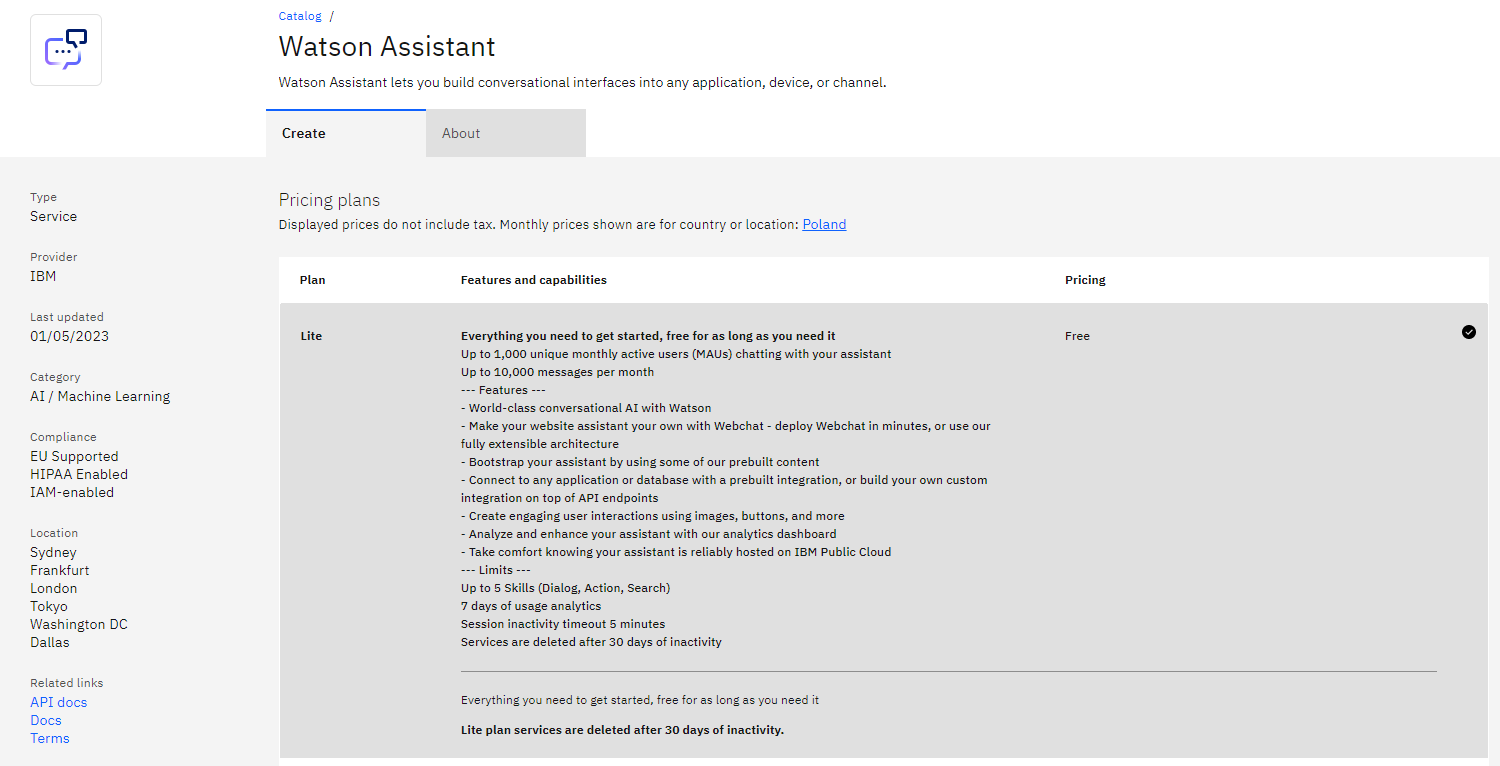Go back to Catalog via breadcrumb
This screenshot has width=1500, height=766.
(300, 16)
